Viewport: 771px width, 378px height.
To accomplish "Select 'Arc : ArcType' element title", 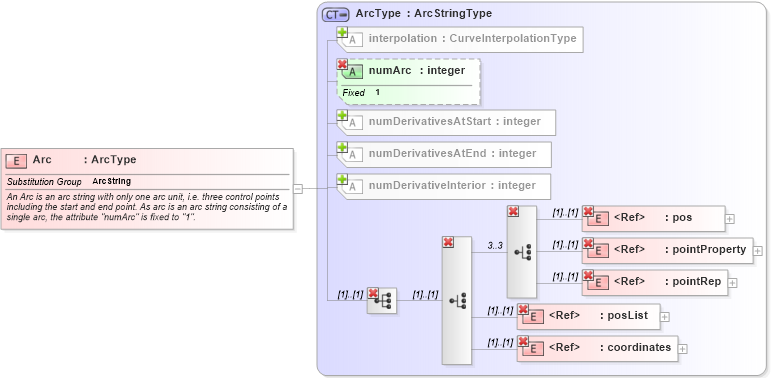I will click(x=85, y=159).
